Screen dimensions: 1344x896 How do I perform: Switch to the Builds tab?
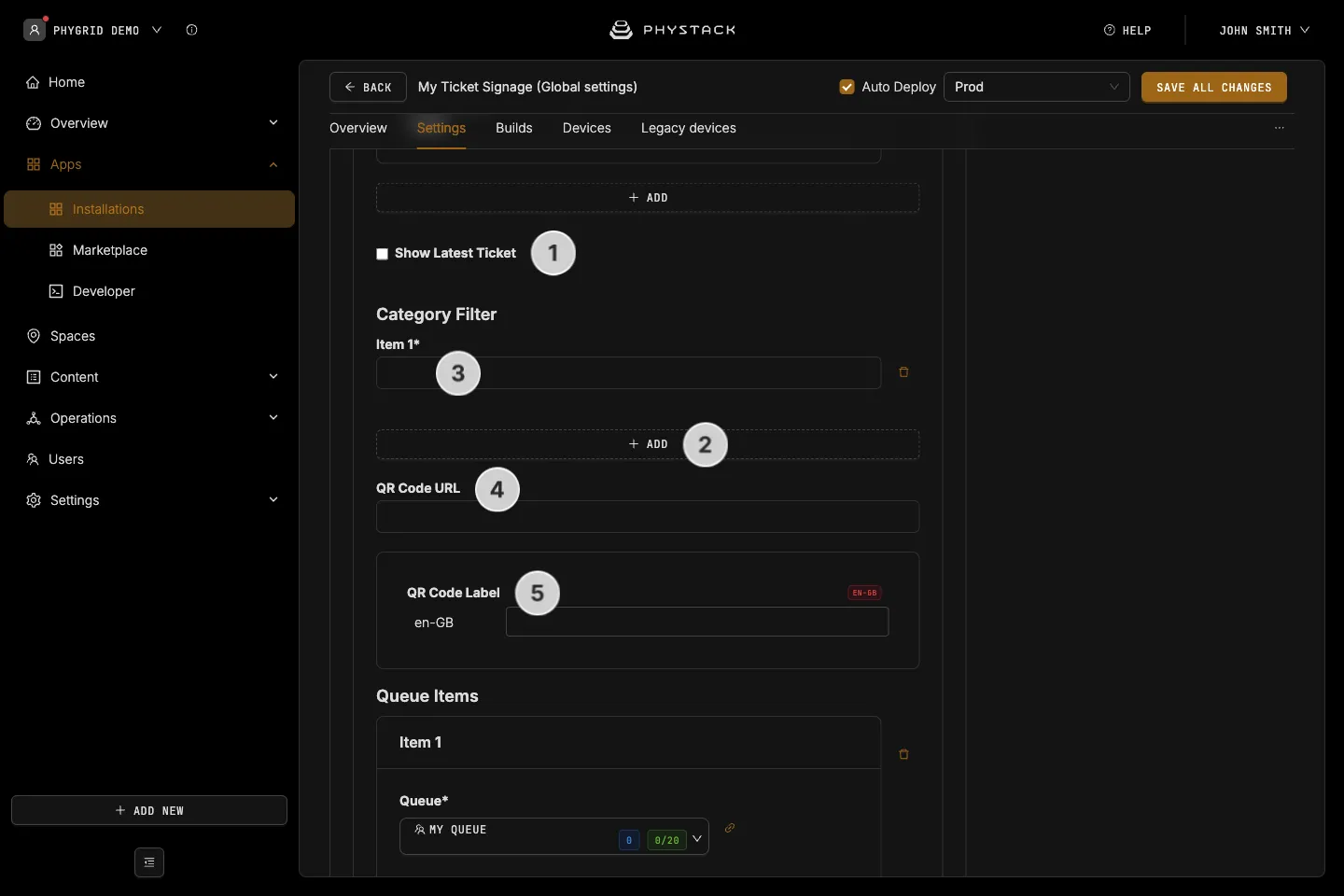(x=514, y=128)
